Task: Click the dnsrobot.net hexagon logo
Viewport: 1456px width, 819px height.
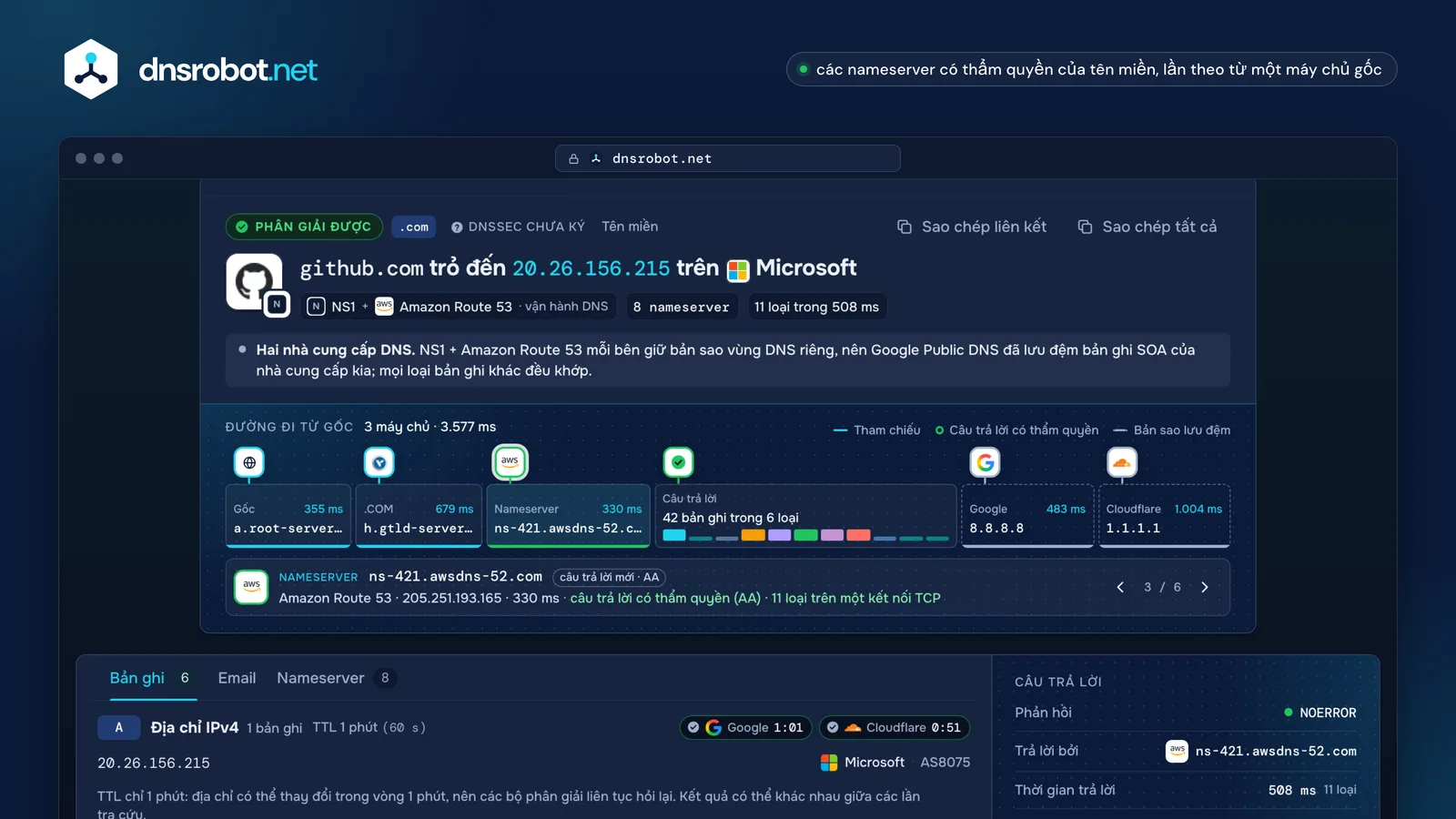Action: pos(91,69)
